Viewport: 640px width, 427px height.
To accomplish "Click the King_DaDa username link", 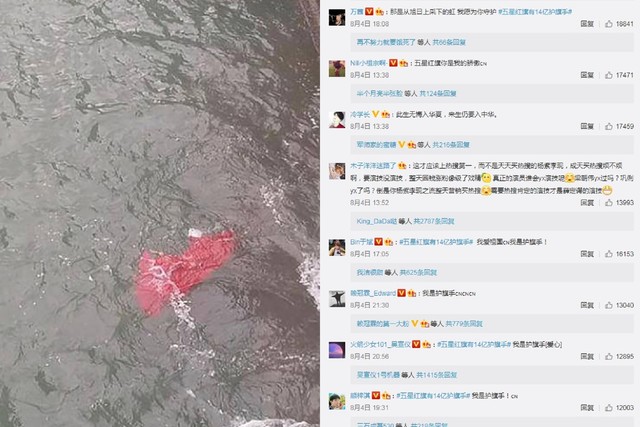I will click(x=376, y=221).
